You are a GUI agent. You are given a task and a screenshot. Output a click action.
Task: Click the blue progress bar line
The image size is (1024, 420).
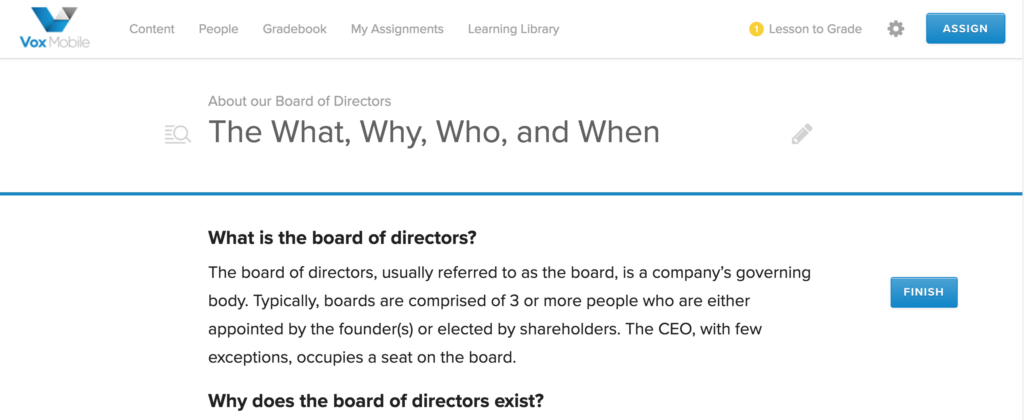click(x=512, y=193)
